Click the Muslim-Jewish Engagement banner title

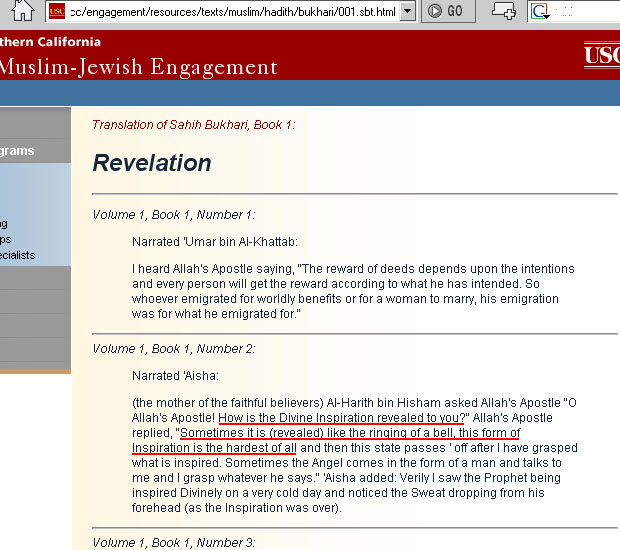138,66
